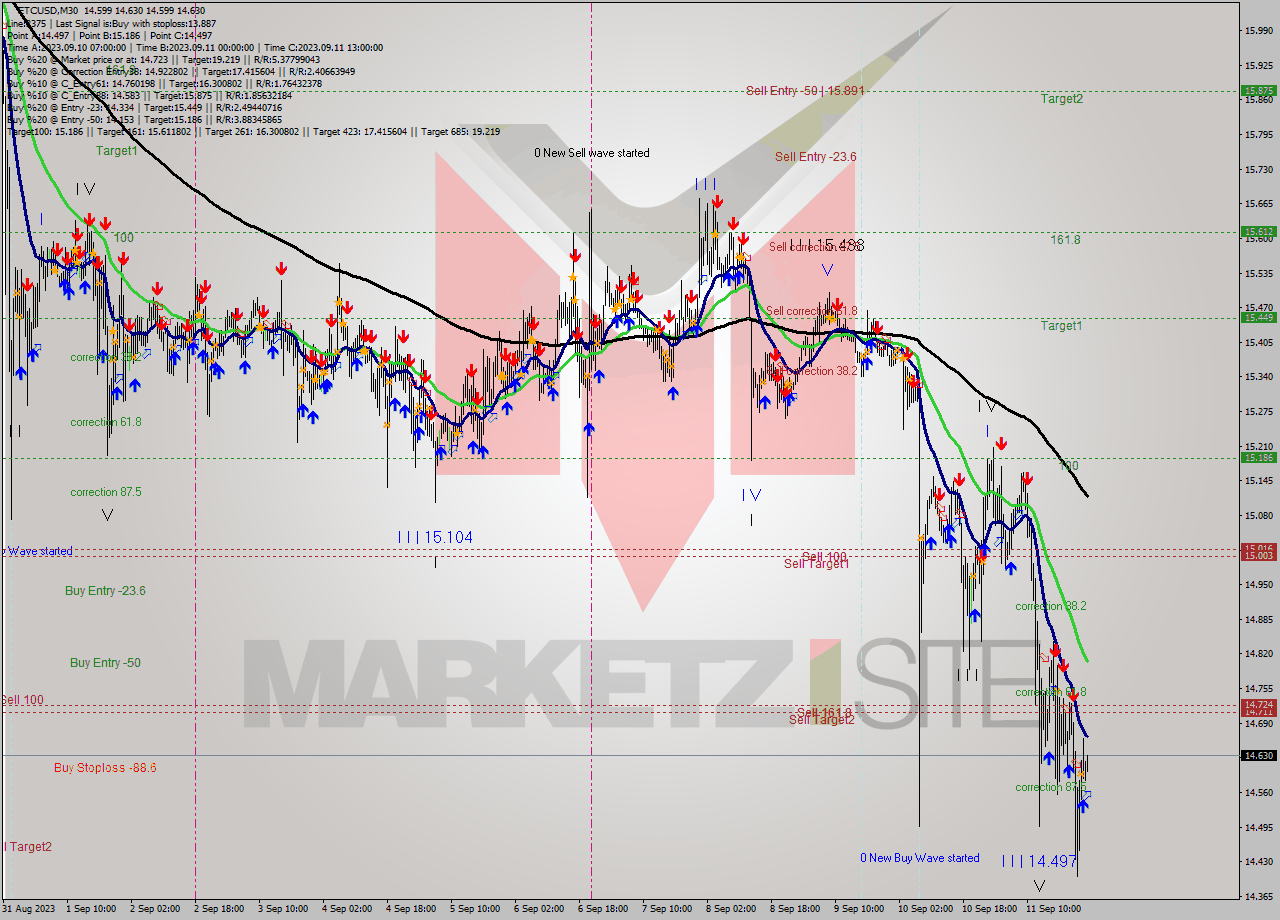Click the green 15.186 axis price tag
The width and height of the screenshot is (1280, 920).
pos(1258,457)
